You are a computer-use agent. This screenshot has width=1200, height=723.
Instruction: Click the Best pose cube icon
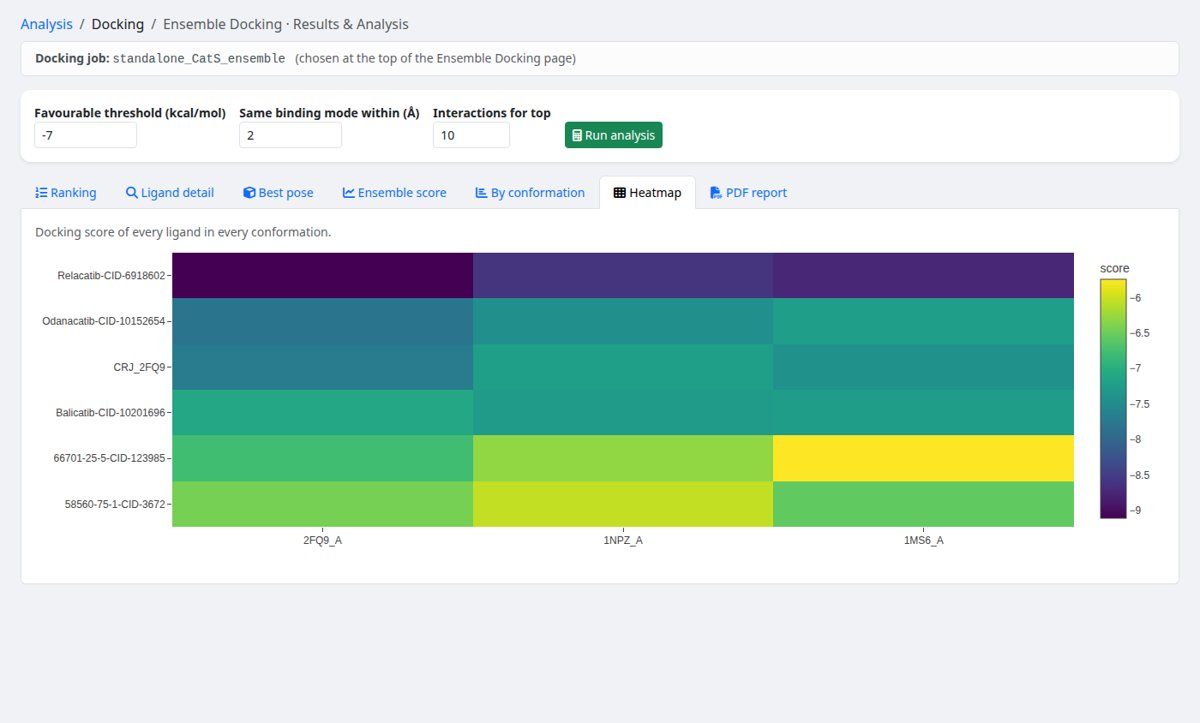click(249, 193)
